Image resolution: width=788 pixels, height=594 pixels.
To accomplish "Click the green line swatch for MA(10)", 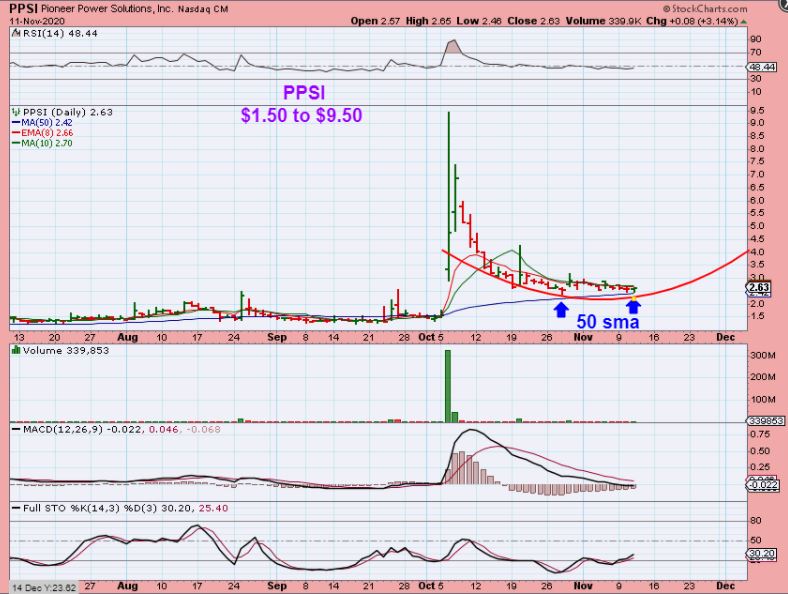I will (16, 143).
